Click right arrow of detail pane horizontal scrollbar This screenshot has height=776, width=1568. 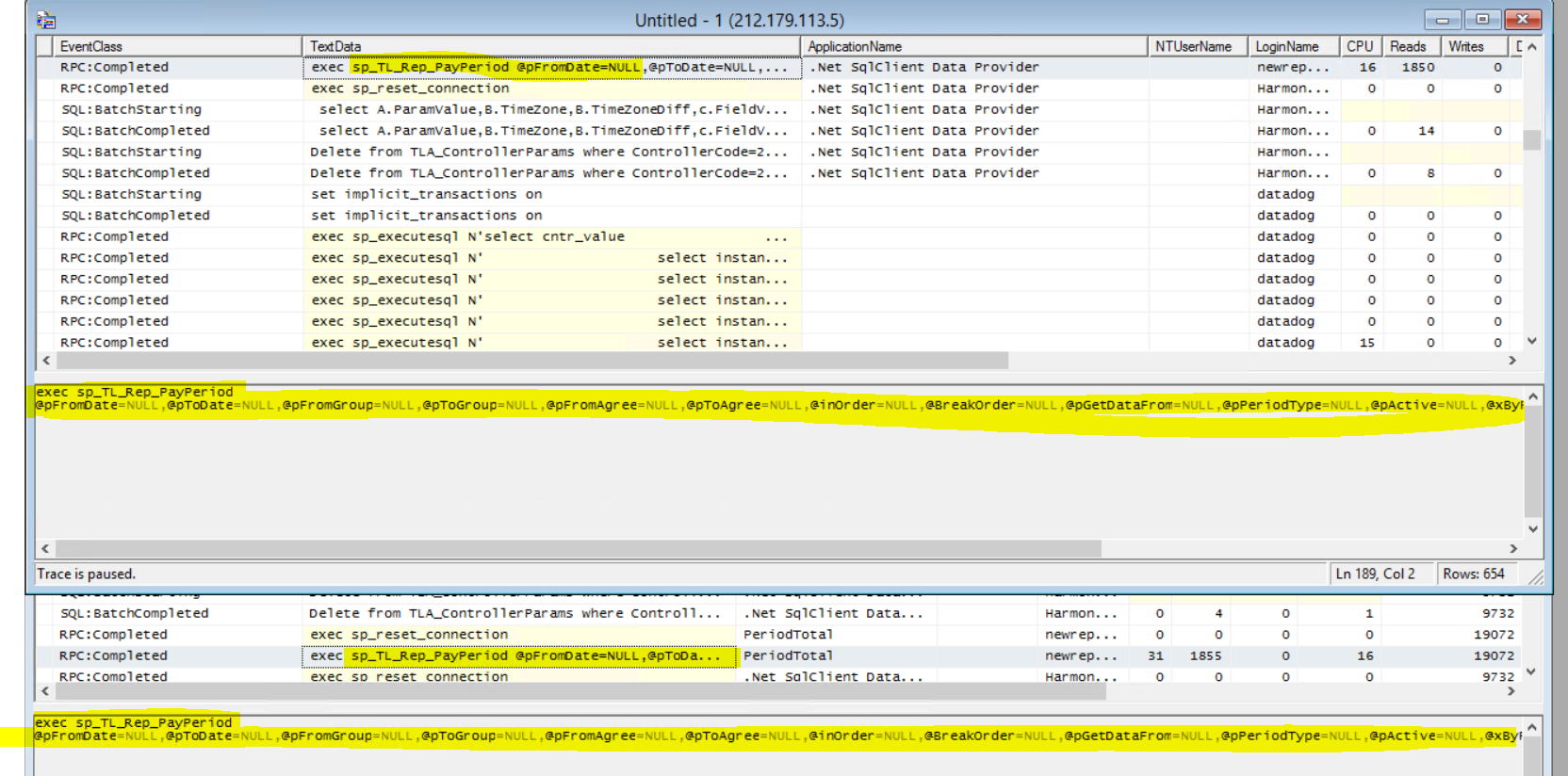[x=1513, y=548]
